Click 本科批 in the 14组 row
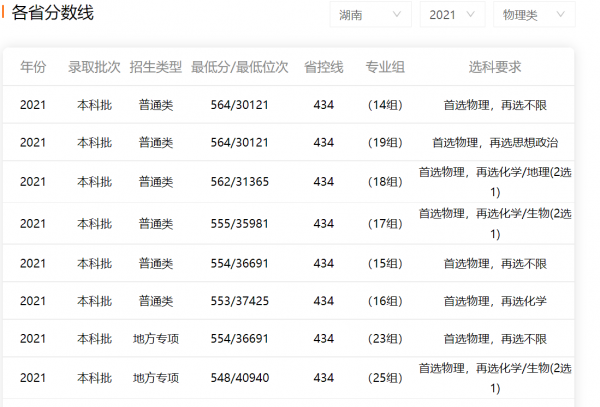Viewport: 600px width, 407px height. (x=94, y=105)
